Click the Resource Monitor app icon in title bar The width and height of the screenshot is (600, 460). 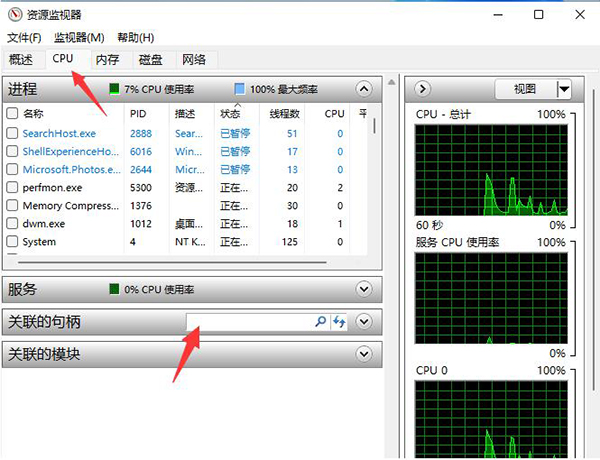coord(15,15)
